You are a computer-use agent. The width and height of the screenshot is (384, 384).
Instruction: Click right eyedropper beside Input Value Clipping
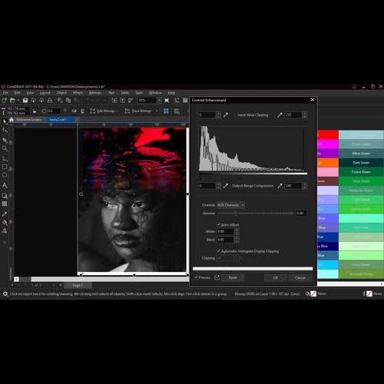click(280, 115)
